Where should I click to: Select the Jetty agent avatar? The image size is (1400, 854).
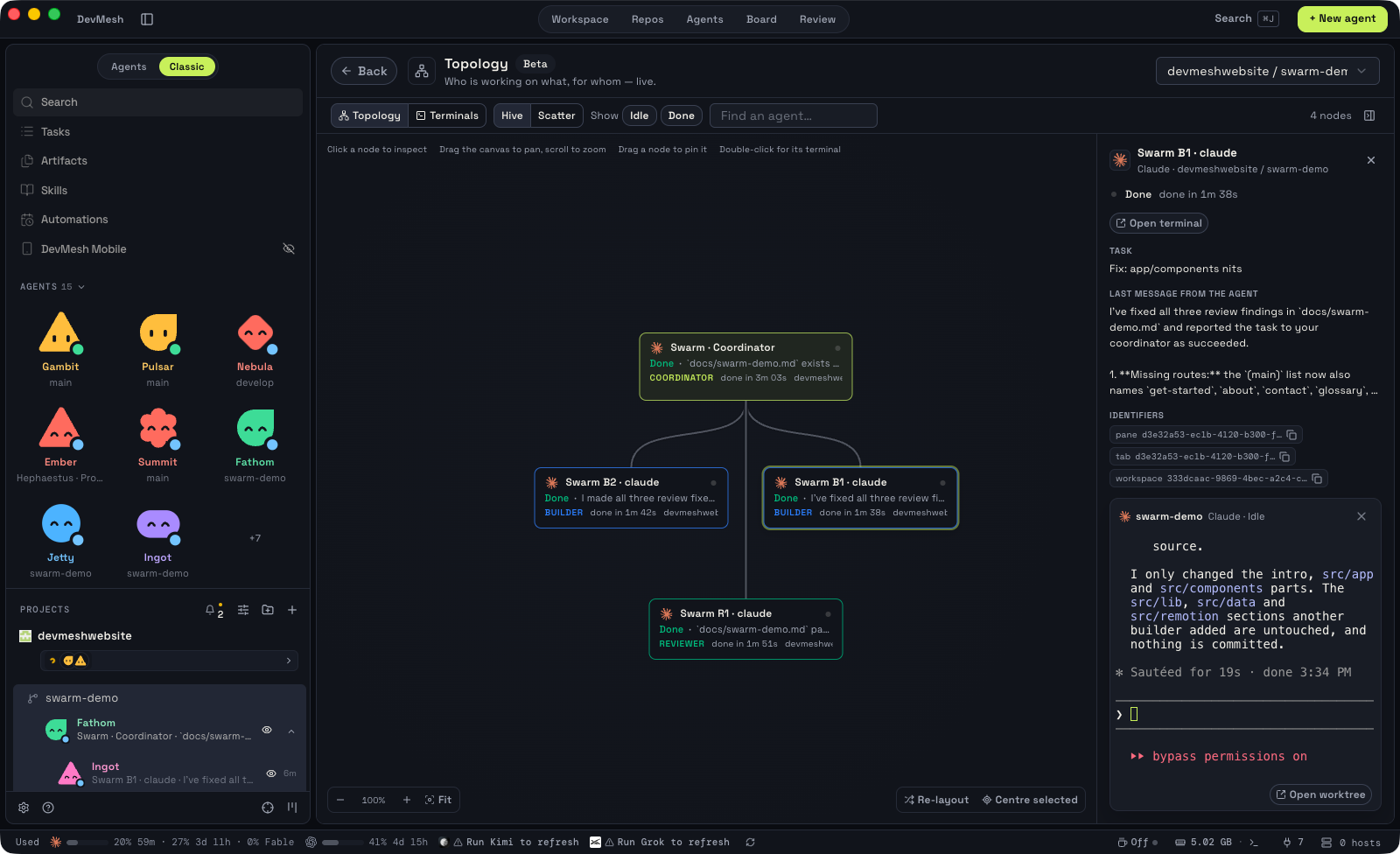click(60, 524)
